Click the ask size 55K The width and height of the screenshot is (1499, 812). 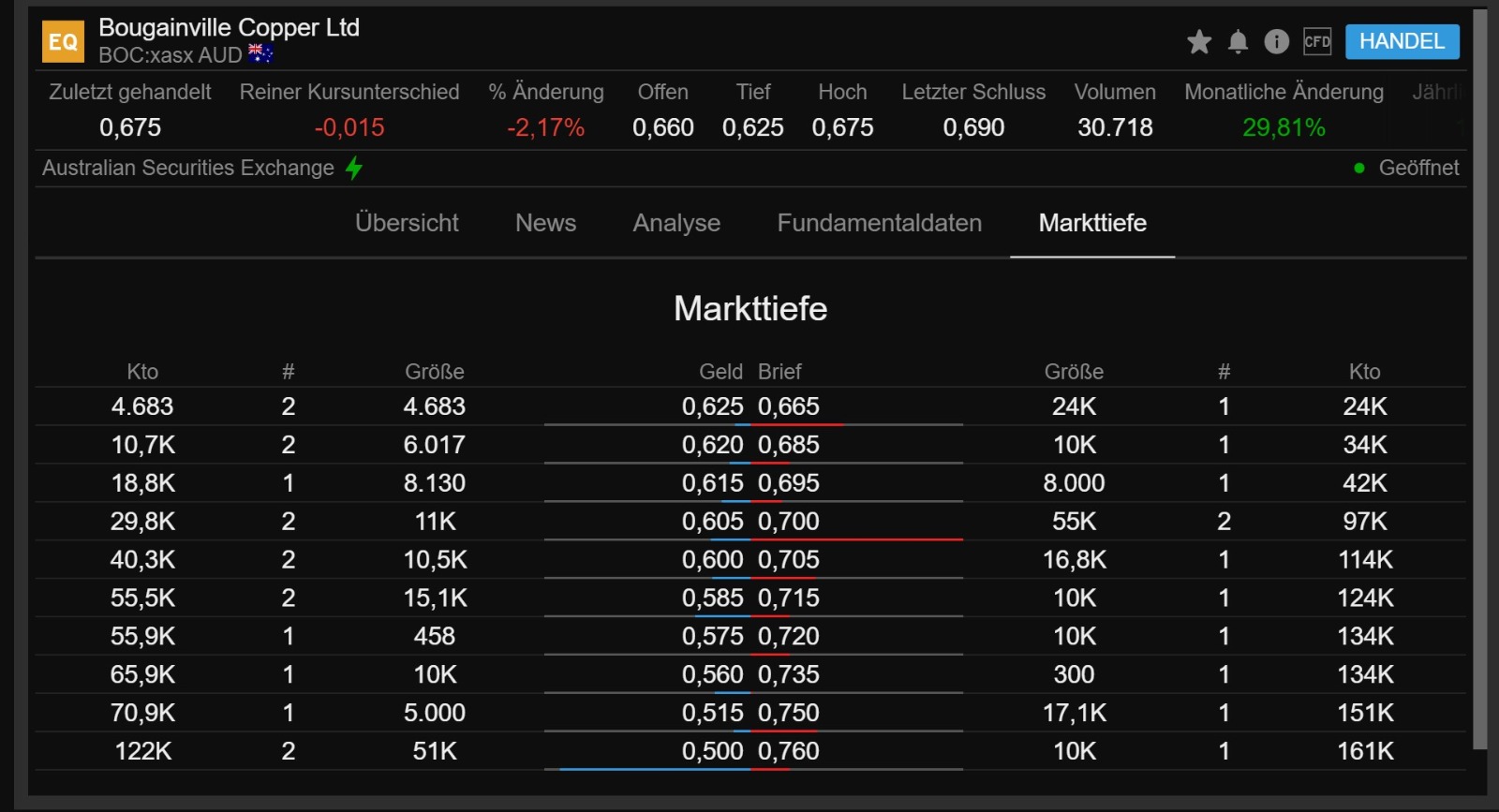1075,522
